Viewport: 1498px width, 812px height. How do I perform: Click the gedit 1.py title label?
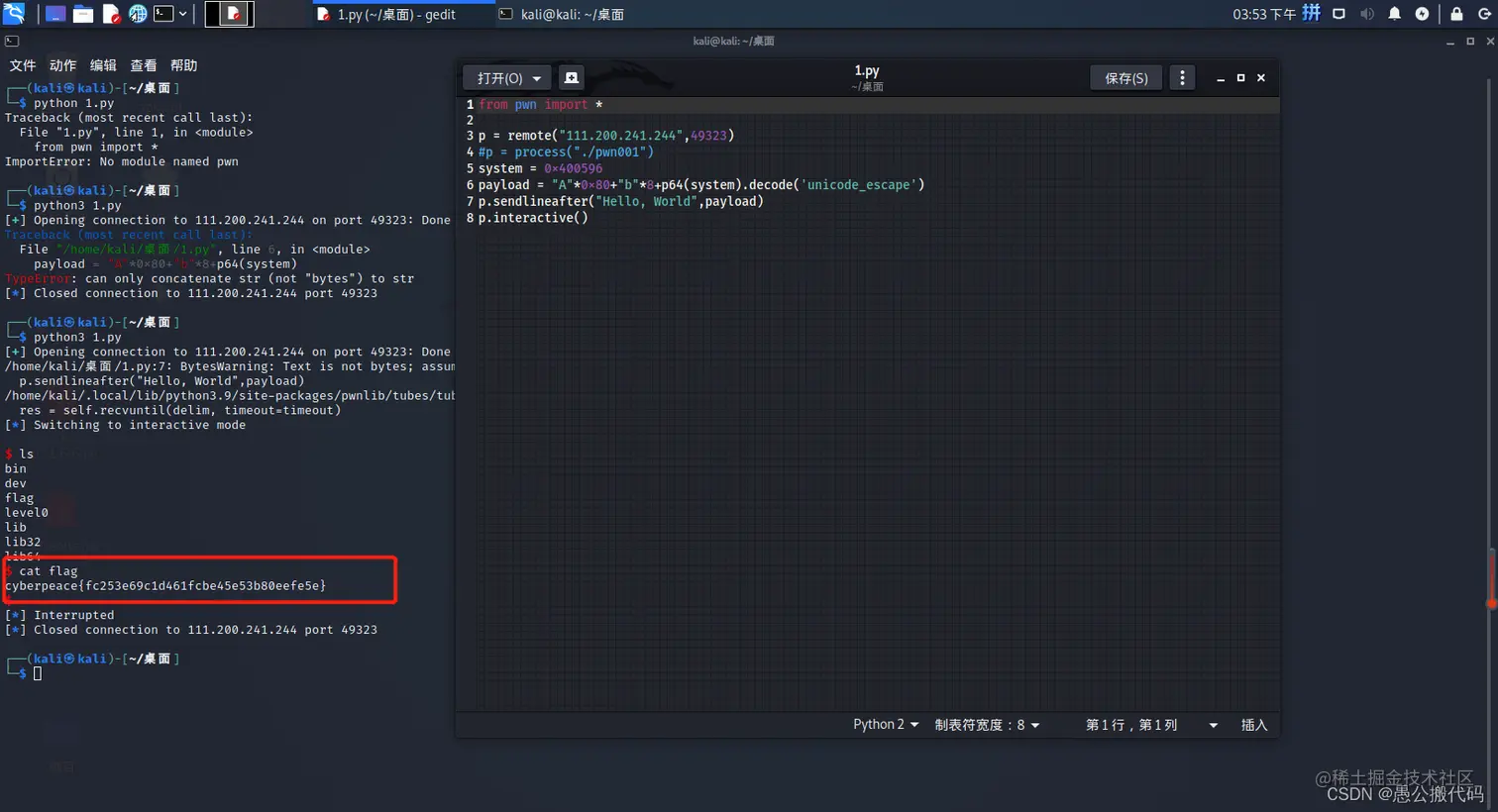click(x=867, y=70)
